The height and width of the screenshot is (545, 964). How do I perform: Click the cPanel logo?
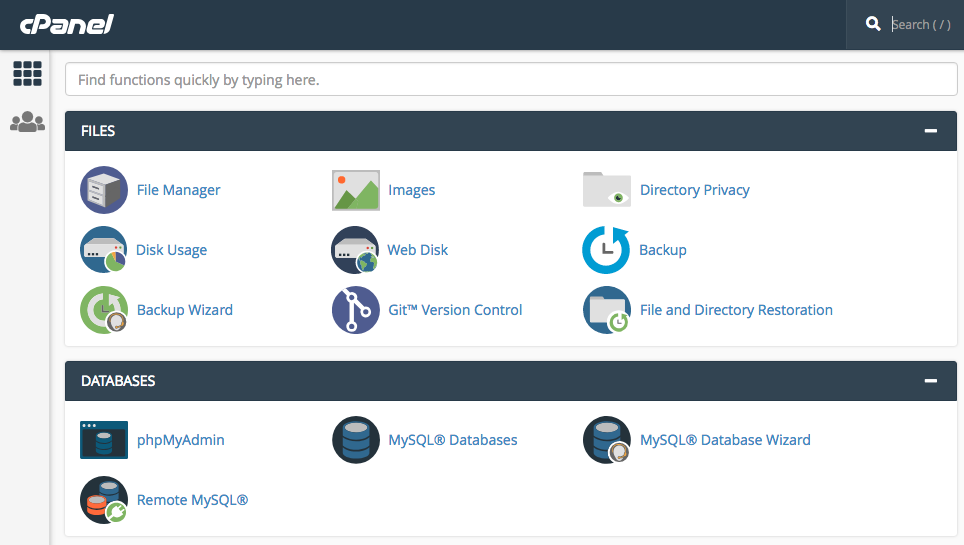tap(67, 24)
